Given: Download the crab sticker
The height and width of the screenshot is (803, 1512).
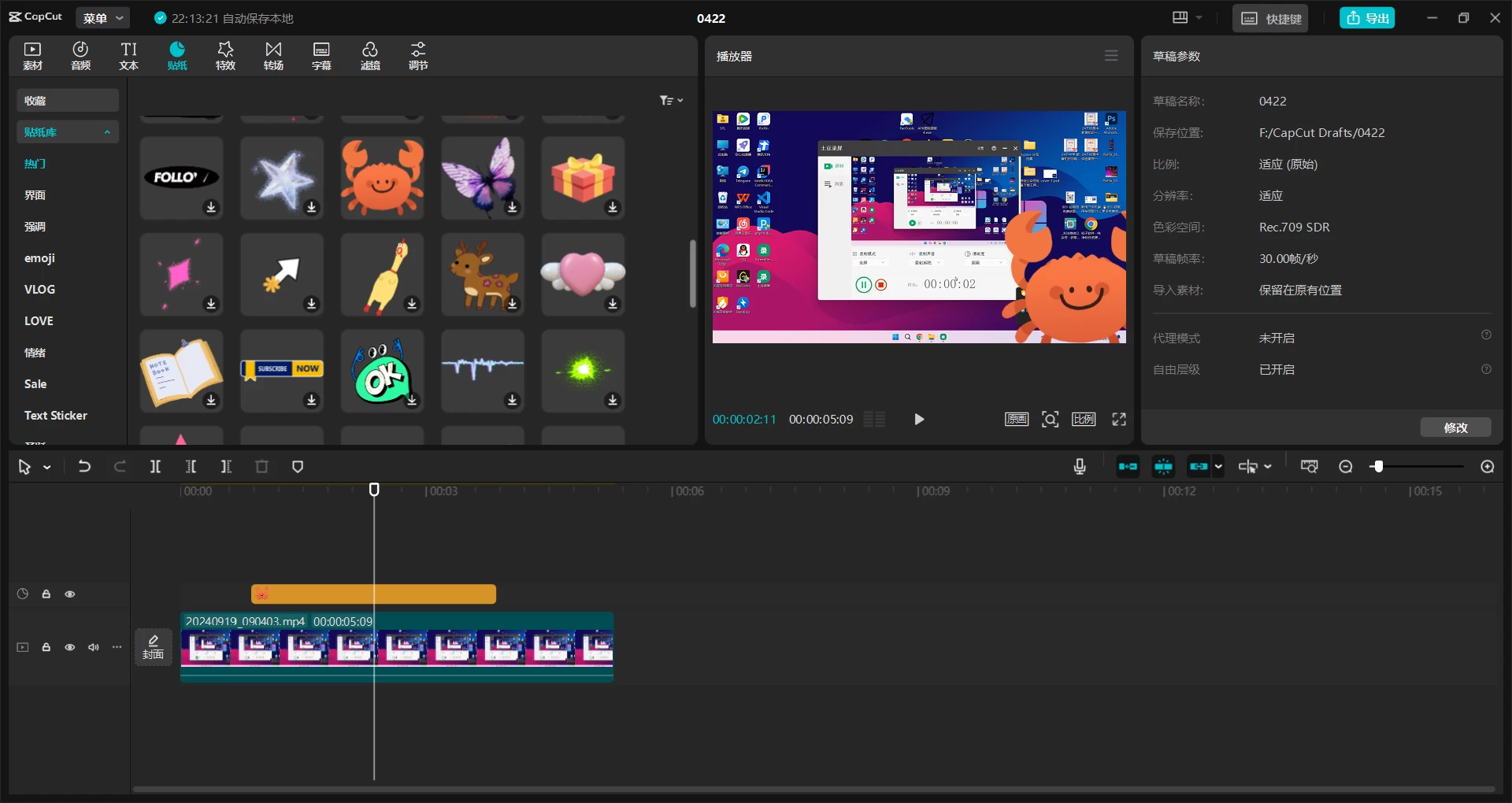Looking at the screenshot, I should (x=382, y=177).
